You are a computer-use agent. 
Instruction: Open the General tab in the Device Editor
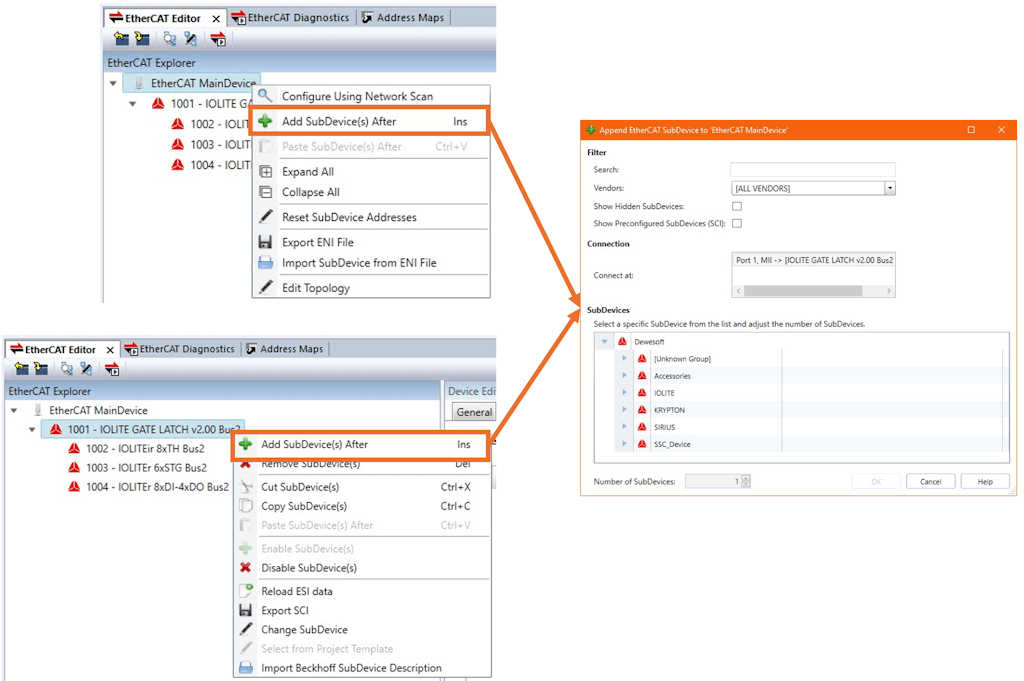[474, 412]
